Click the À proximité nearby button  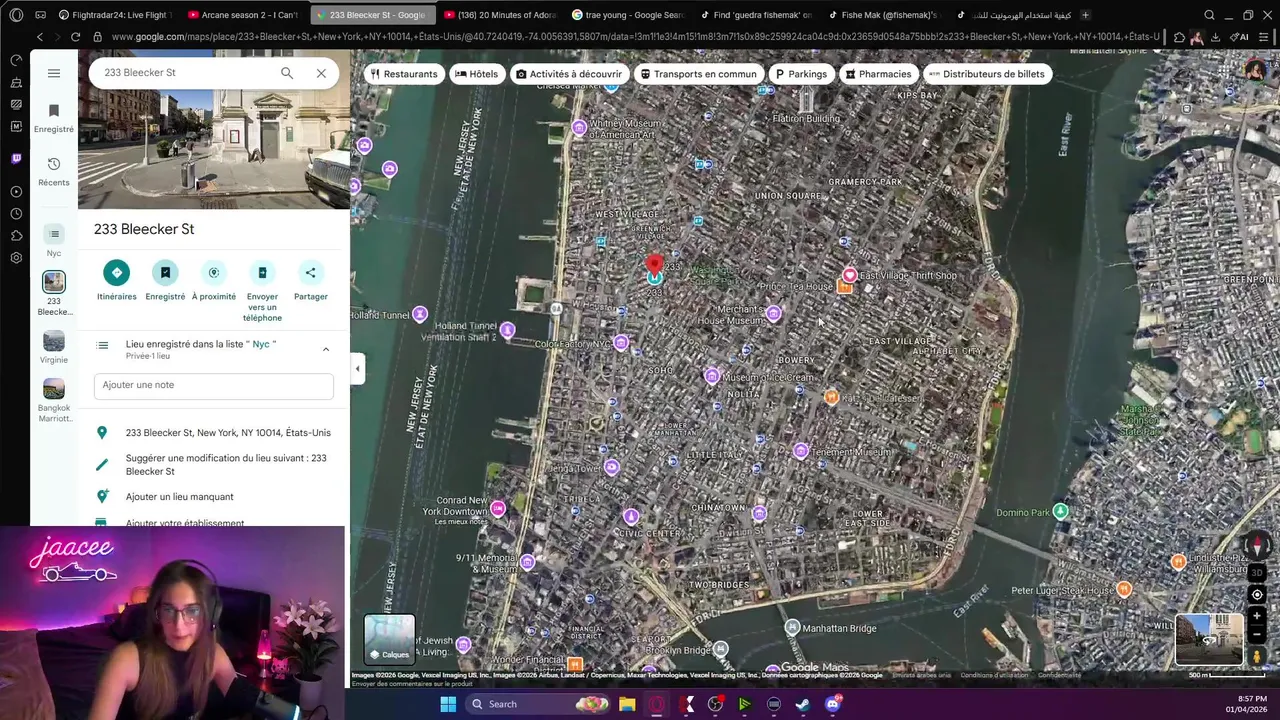[214, 280]
